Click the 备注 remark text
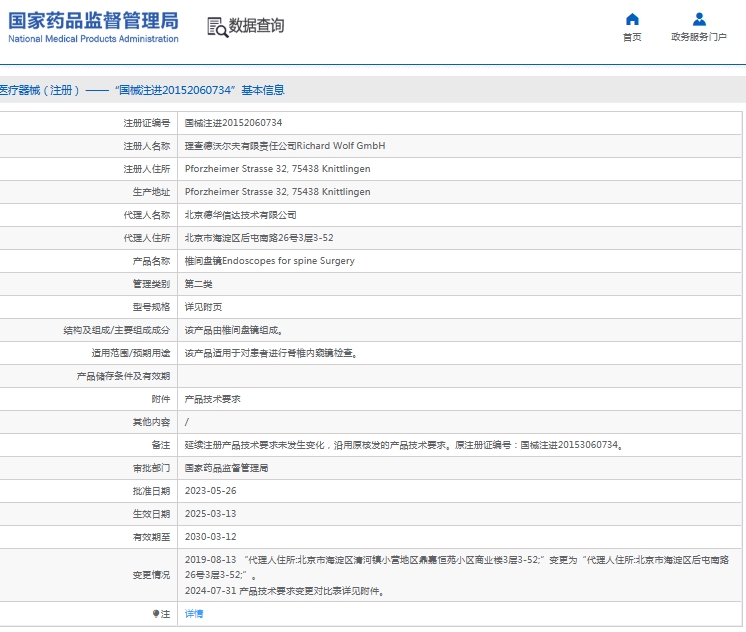 tap(403, 445)
